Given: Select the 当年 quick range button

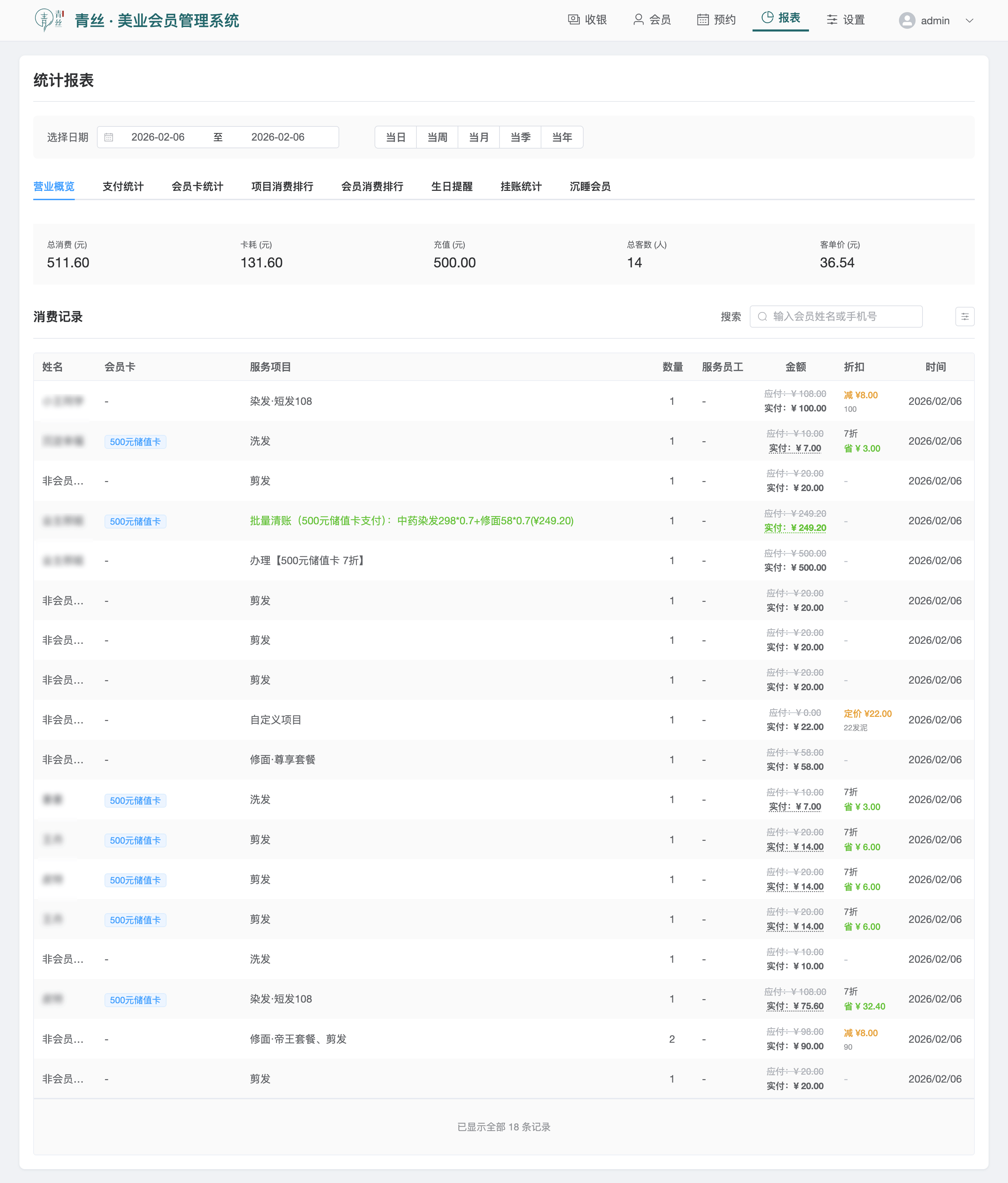Looking at the screenshot, I should click(562, 137).
